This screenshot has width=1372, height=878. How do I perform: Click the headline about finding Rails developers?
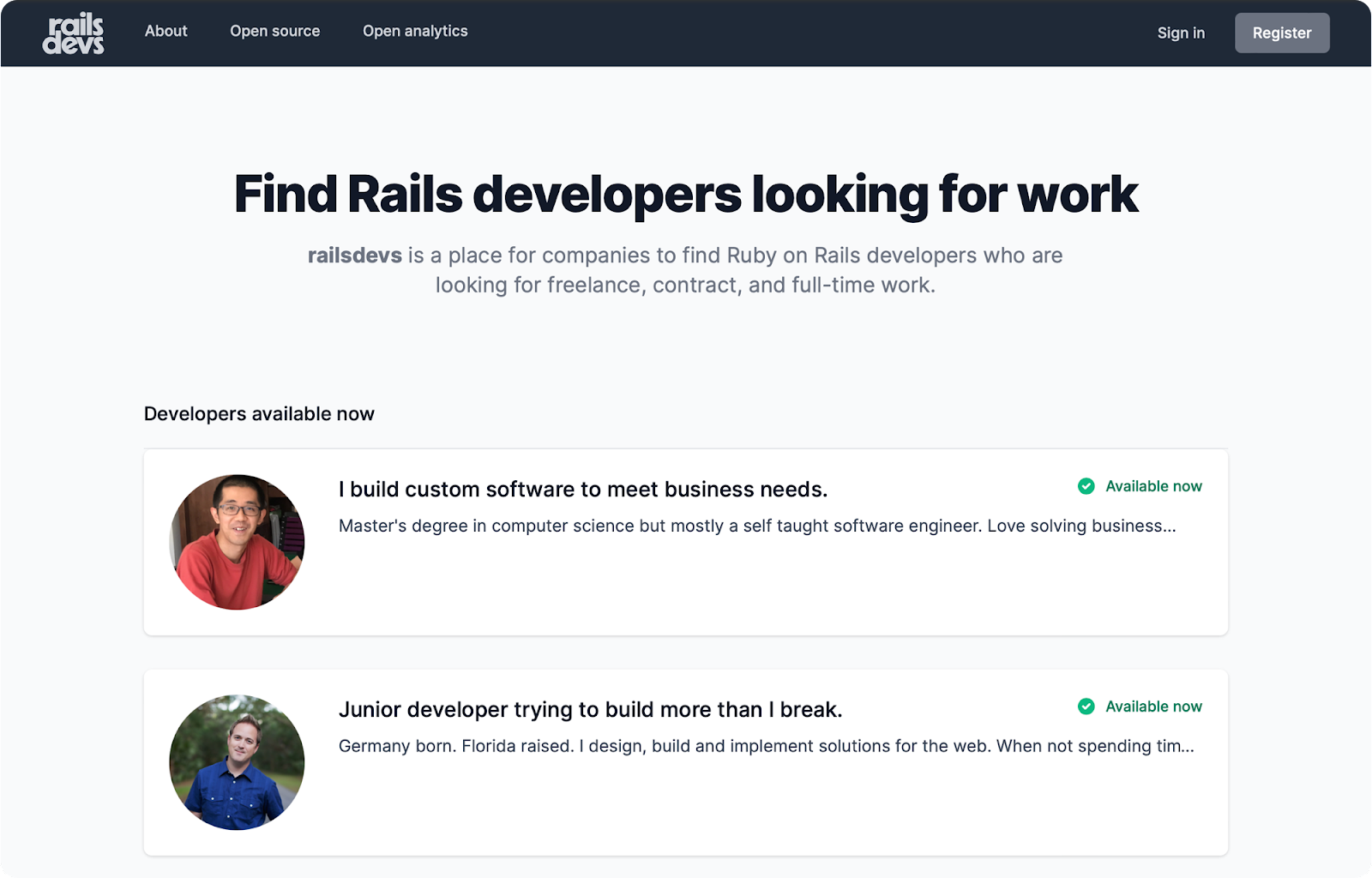click(686, 195)
